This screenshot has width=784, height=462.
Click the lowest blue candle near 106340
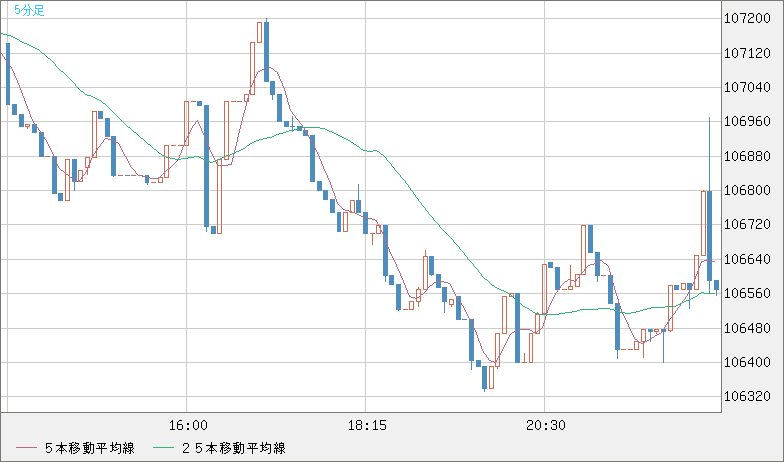484,378
